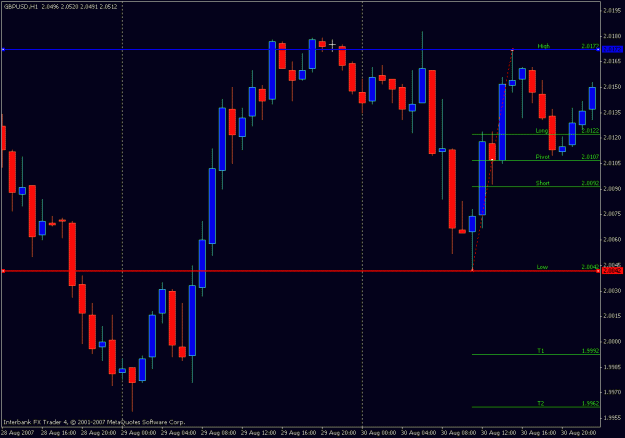
Task: Click the green 1.9992 value beside T1
Action: point(590,351)
